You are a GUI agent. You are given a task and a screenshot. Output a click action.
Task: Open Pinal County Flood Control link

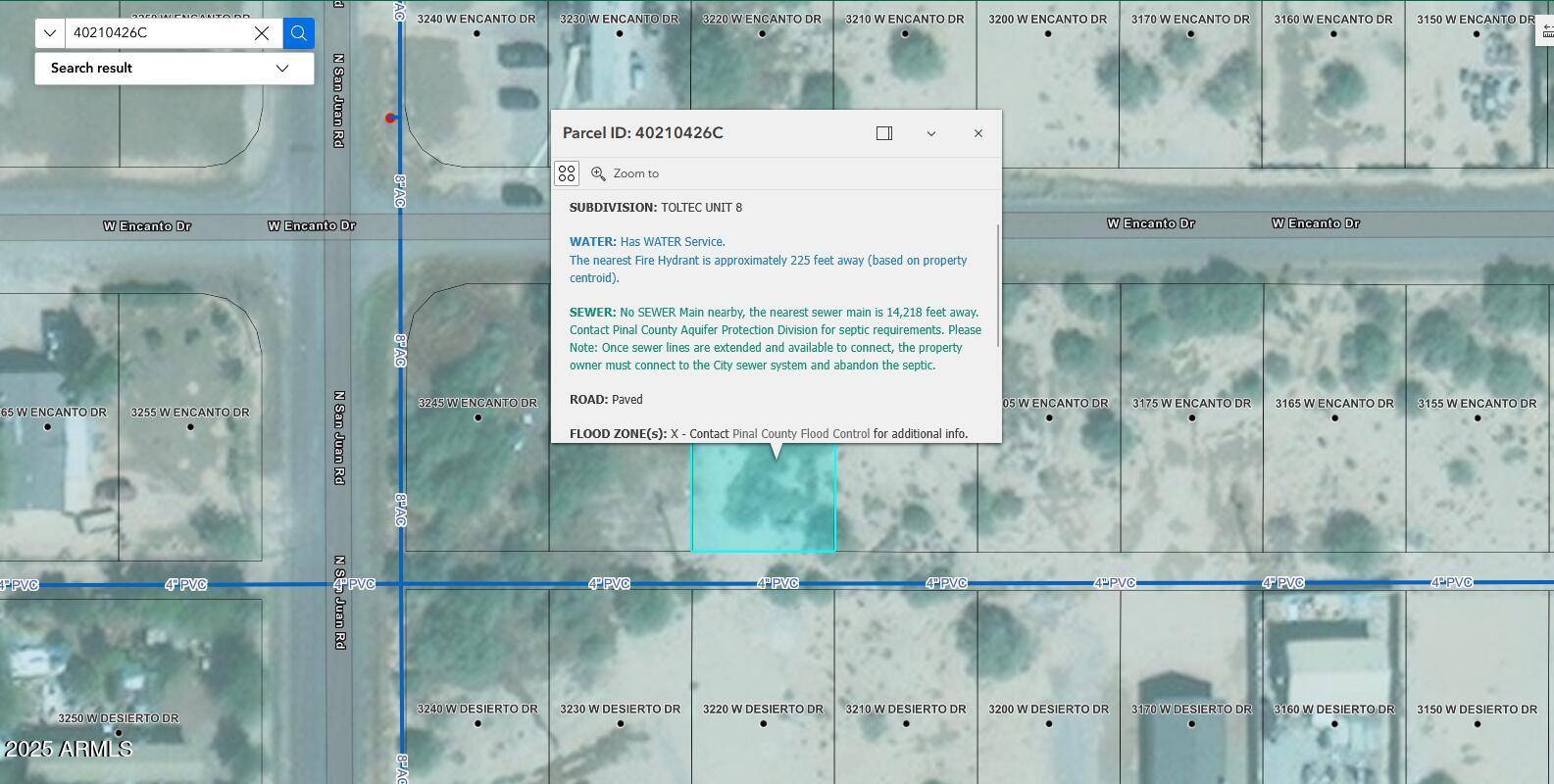point(801,434)
